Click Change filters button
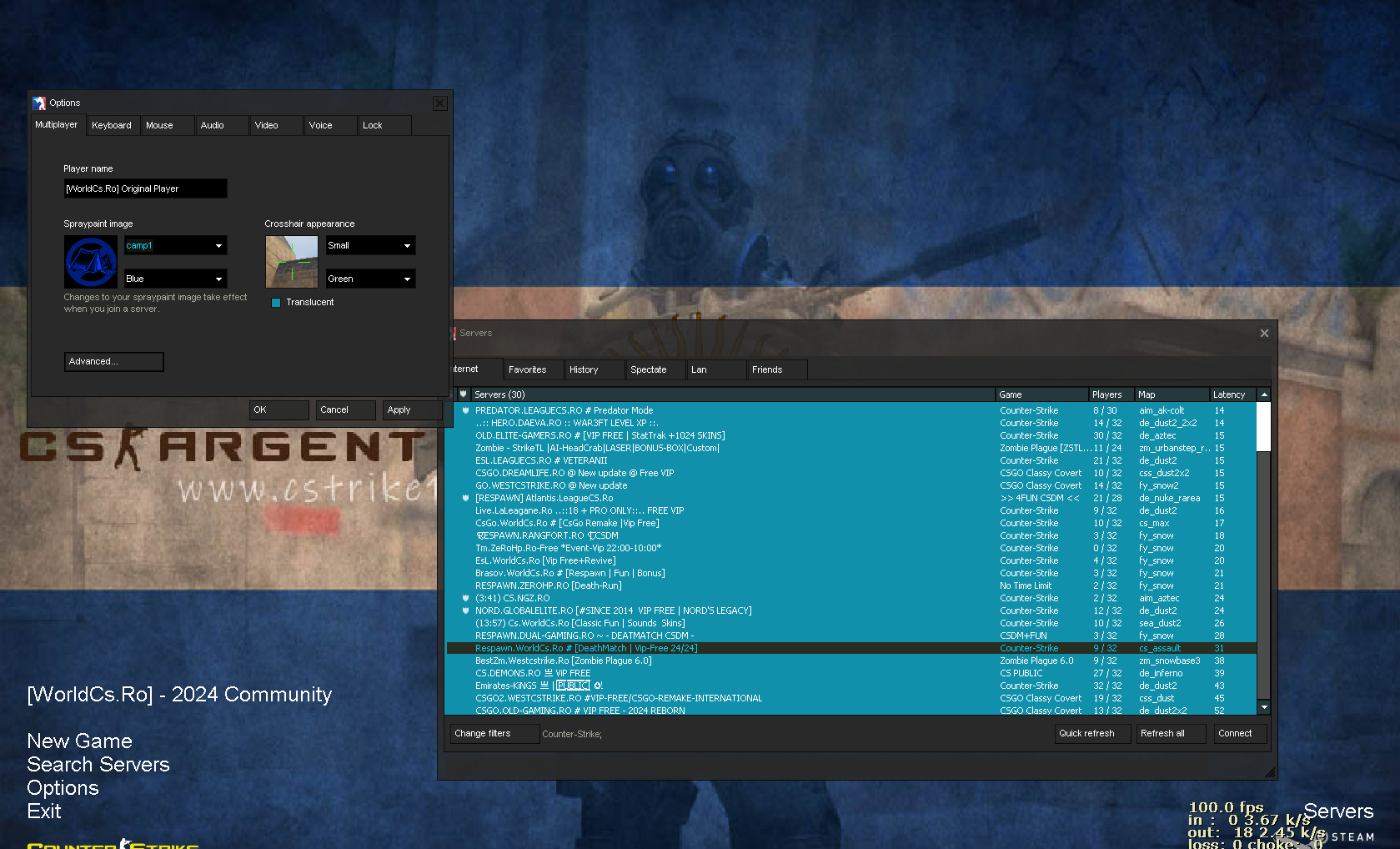Image resolution: width=1400 pixels, height=849 pixels. click(494, 734)
